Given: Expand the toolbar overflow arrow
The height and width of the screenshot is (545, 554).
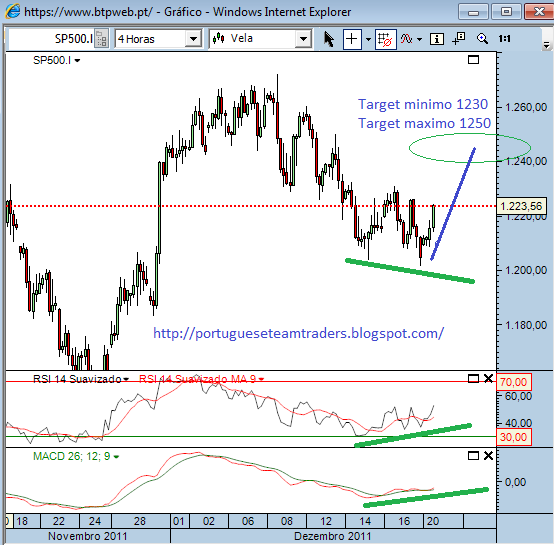Looking at the screenshot, I should pos(546,45).
